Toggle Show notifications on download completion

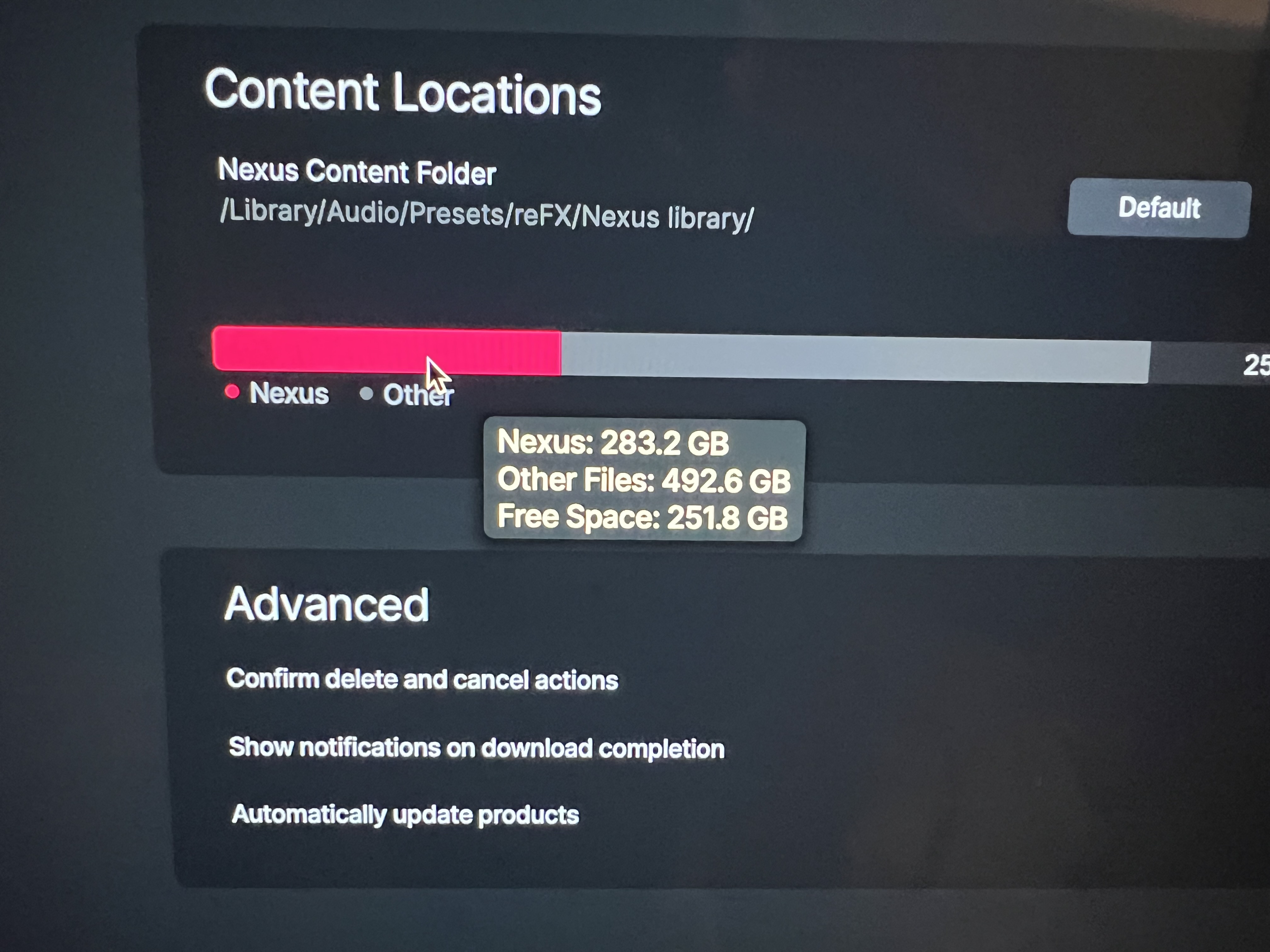tap(477, 748)
